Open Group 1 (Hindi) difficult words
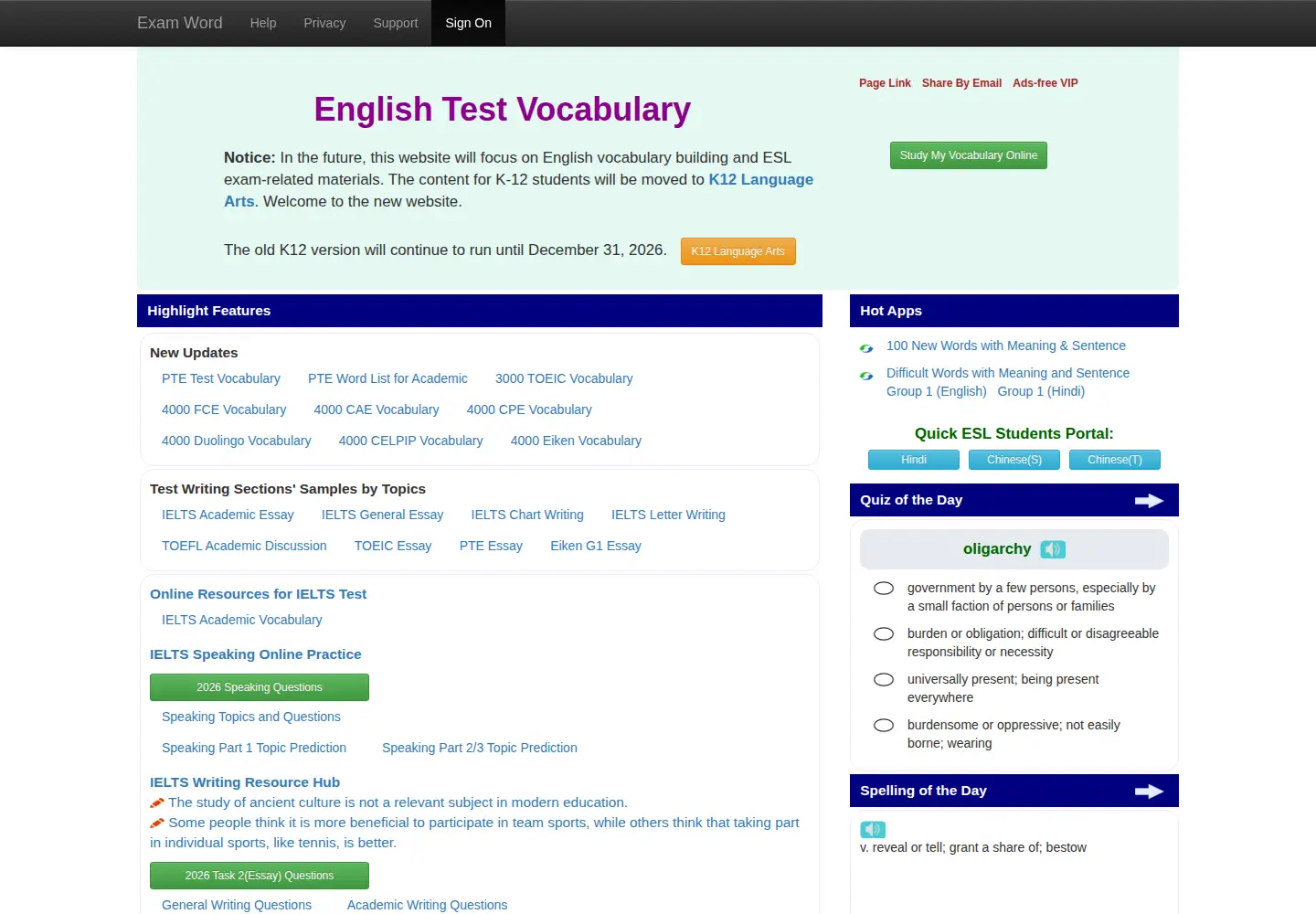Screen dimensions: 1316x914 tap(1041, 391)
